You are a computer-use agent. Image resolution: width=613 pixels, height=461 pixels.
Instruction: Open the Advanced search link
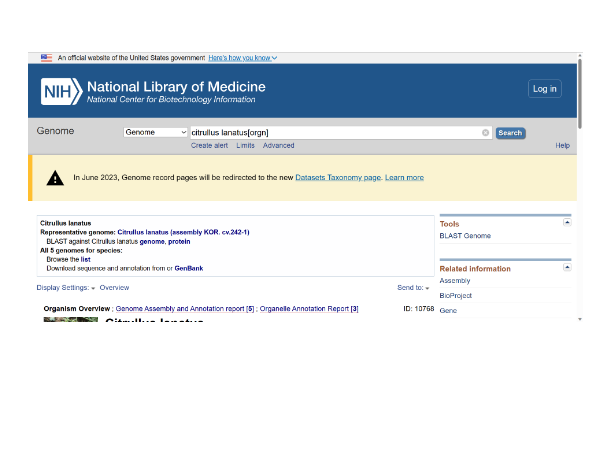click(x=278, y=145)
